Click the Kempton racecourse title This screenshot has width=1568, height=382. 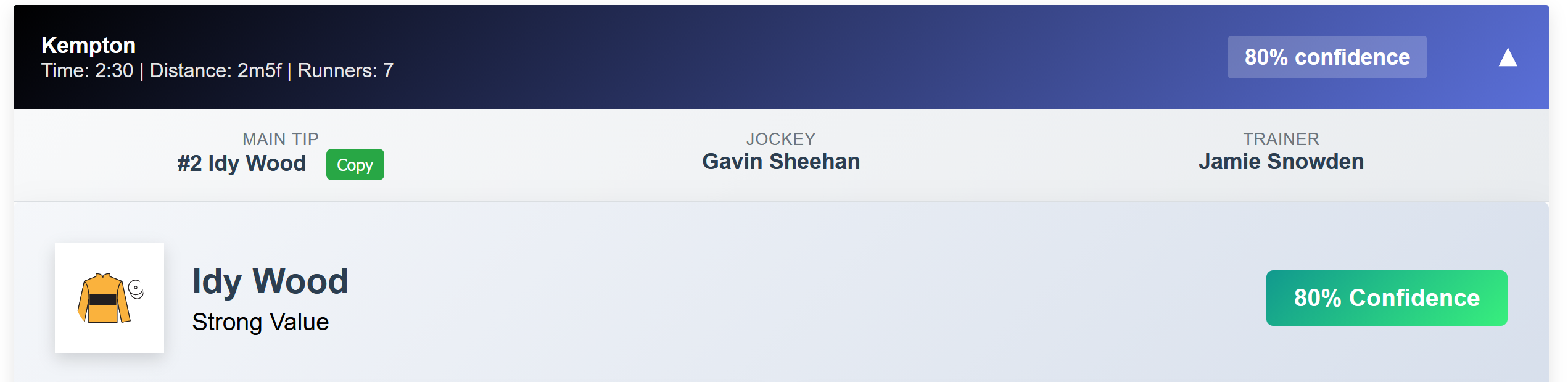(88, 45)
